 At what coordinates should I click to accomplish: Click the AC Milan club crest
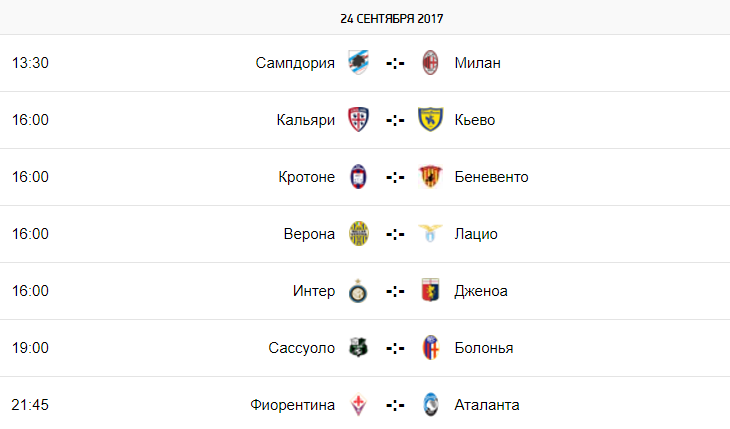430,62
